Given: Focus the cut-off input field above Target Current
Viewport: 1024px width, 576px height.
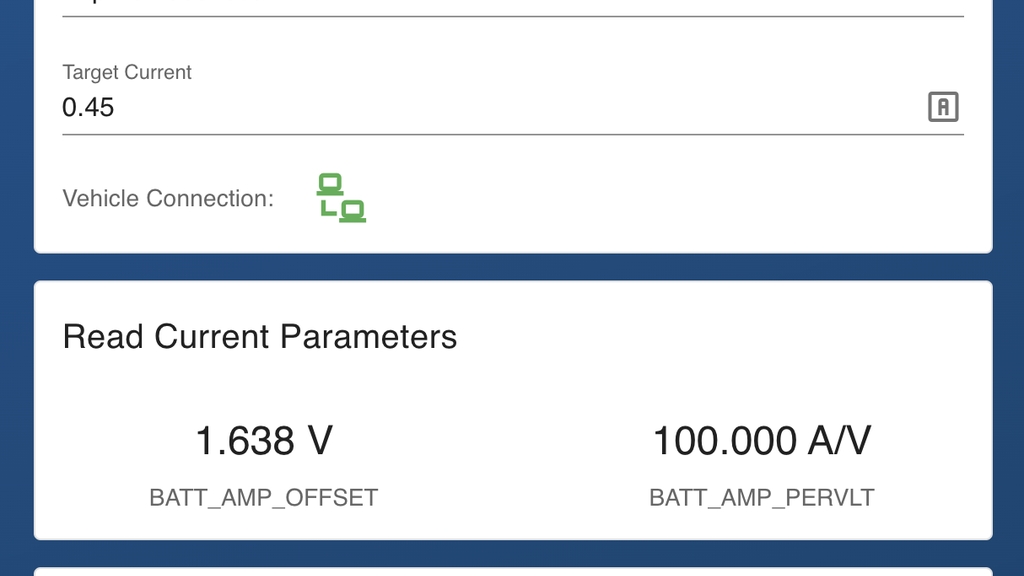Looking at the screenshot, I should click(x=500, y=6).
